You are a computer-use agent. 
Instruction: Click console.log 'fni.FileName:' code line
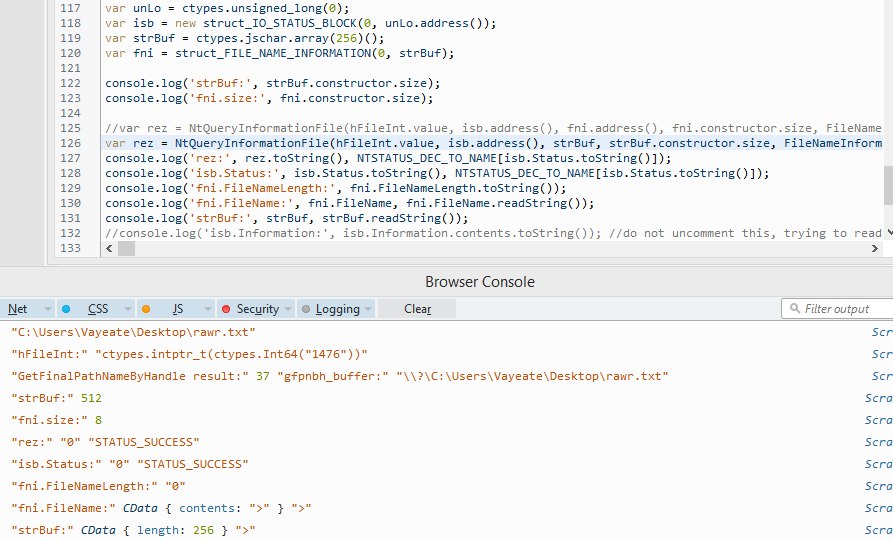click(x=349, y=203)
